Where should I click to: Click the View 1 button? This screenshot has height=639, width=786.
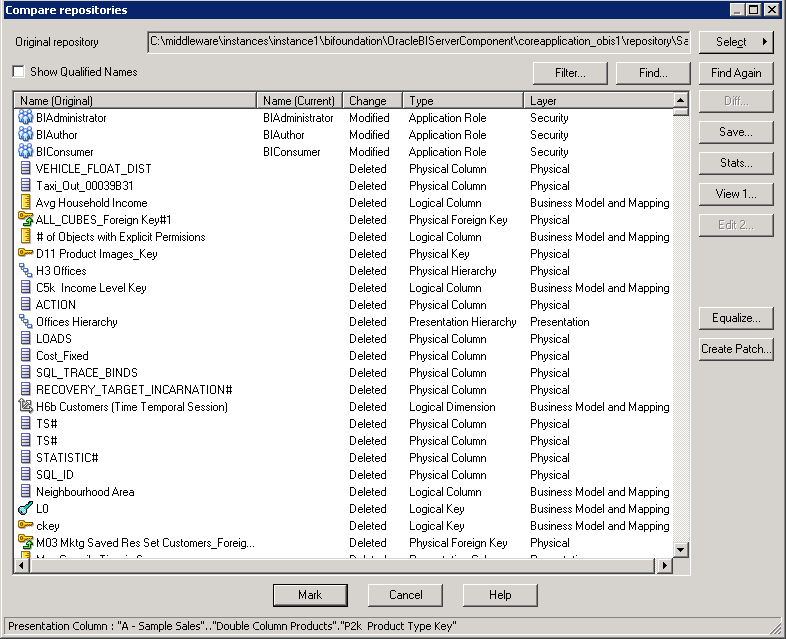click(736, 194)
